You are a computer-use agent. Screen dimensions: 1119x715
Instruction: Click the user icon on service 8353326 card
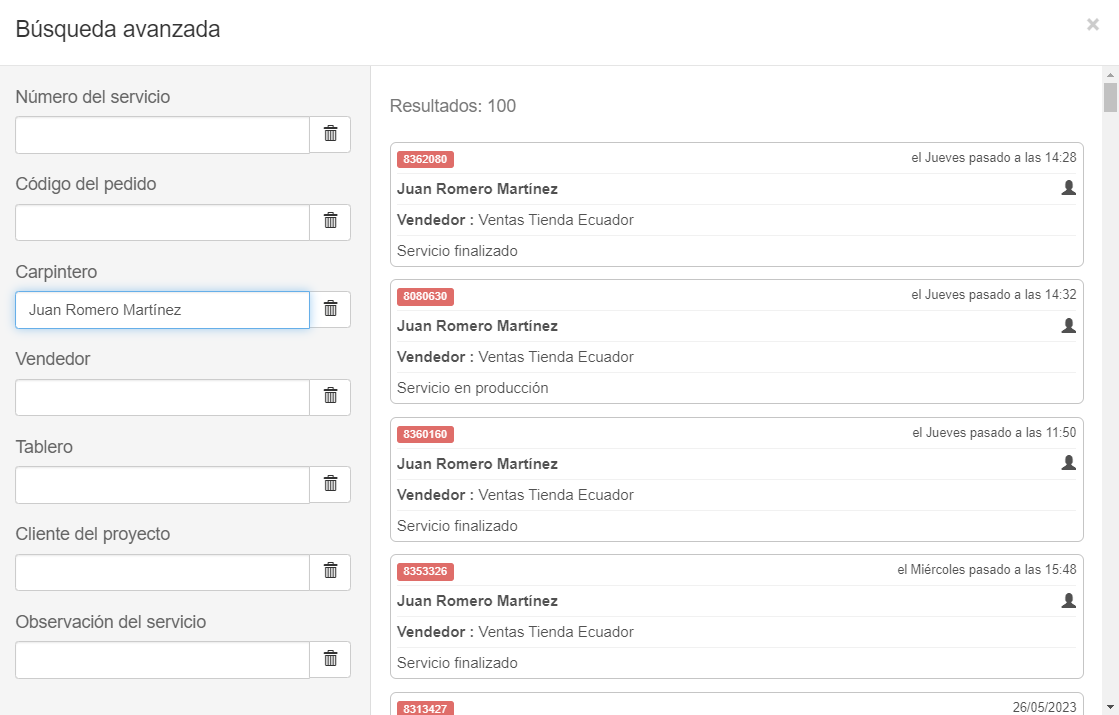1068,600
